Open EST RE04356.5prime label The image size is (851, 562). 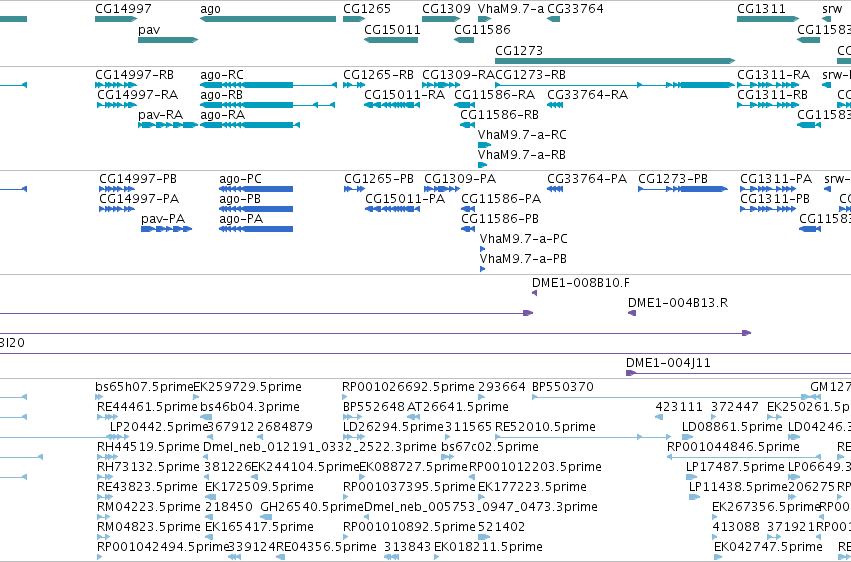pos(326,547)
